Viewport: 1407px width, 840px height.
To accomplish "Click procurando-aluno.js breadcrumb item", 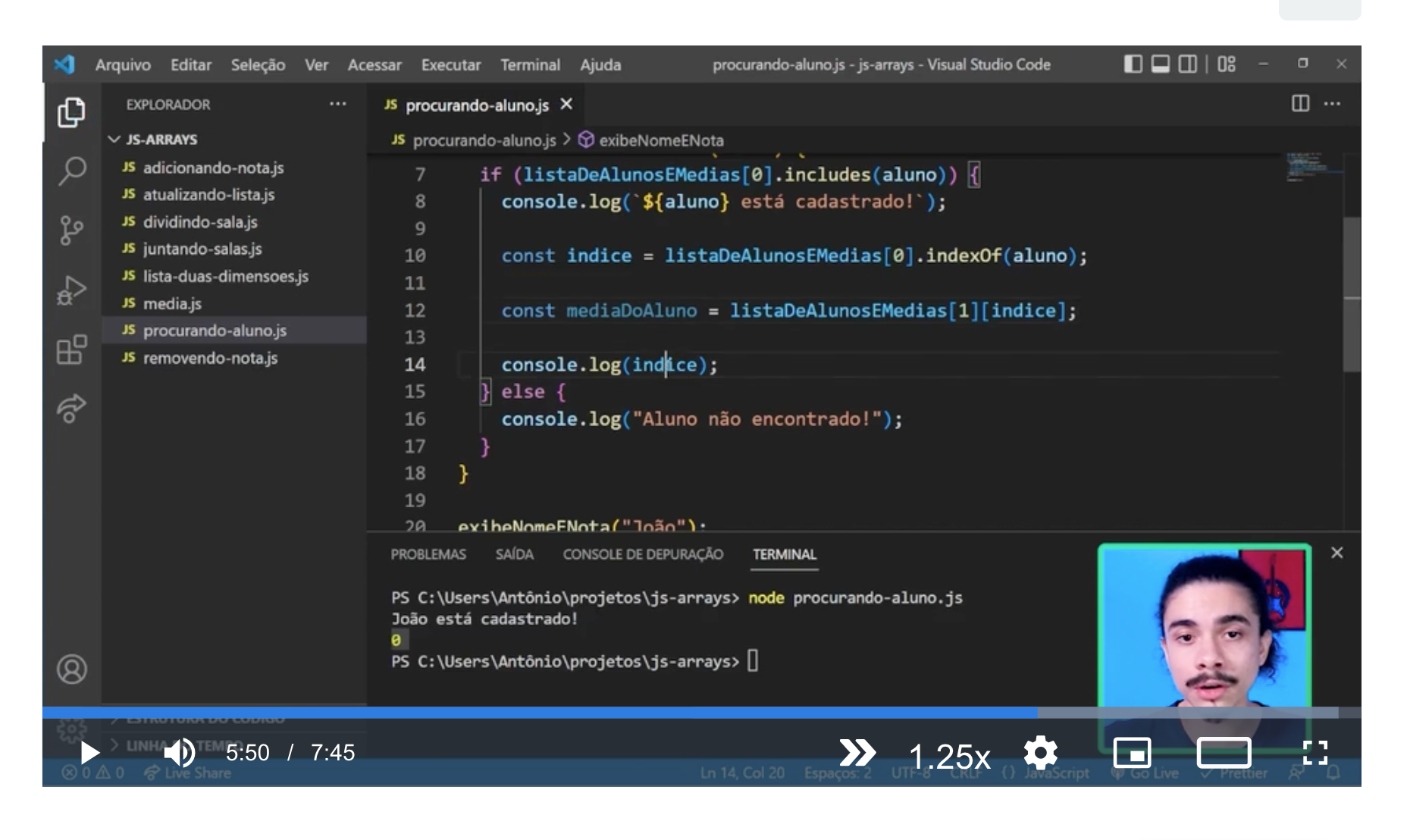I will [474, 140].
